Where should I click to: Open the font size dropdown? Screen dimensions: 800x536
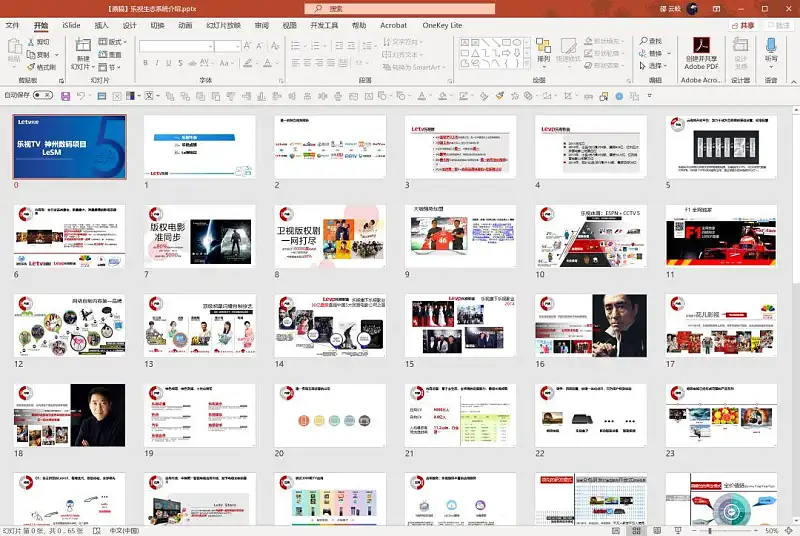pos(237,46)
